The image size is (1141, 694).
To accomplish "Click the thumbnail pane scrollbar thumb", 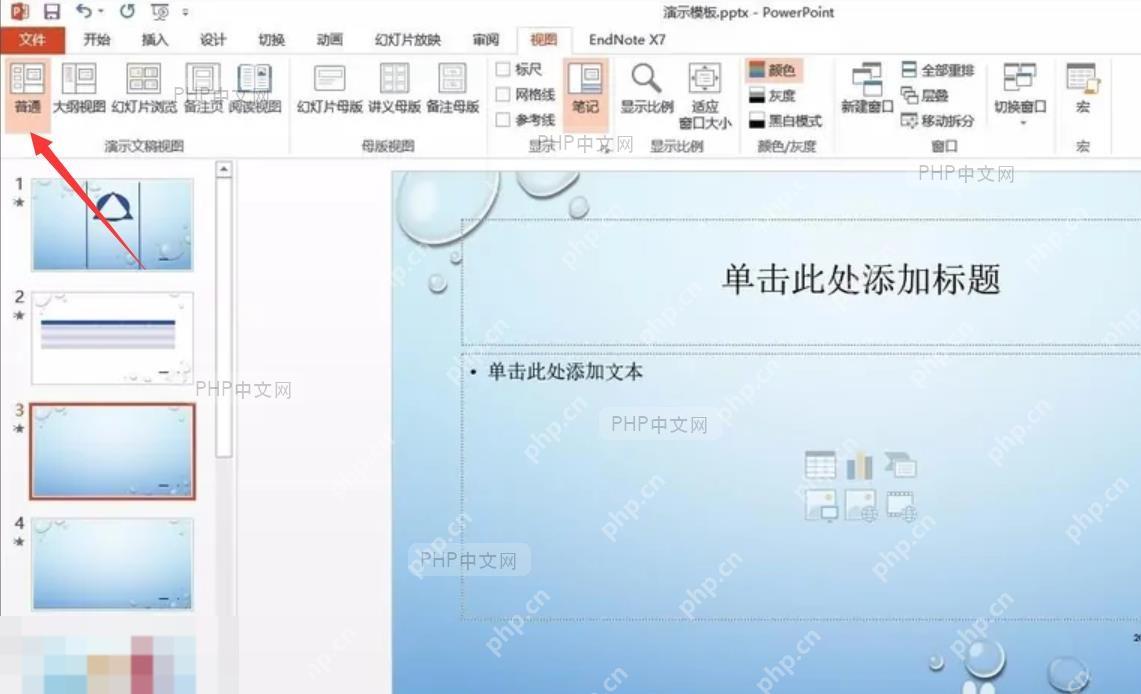I will [224, 318].
